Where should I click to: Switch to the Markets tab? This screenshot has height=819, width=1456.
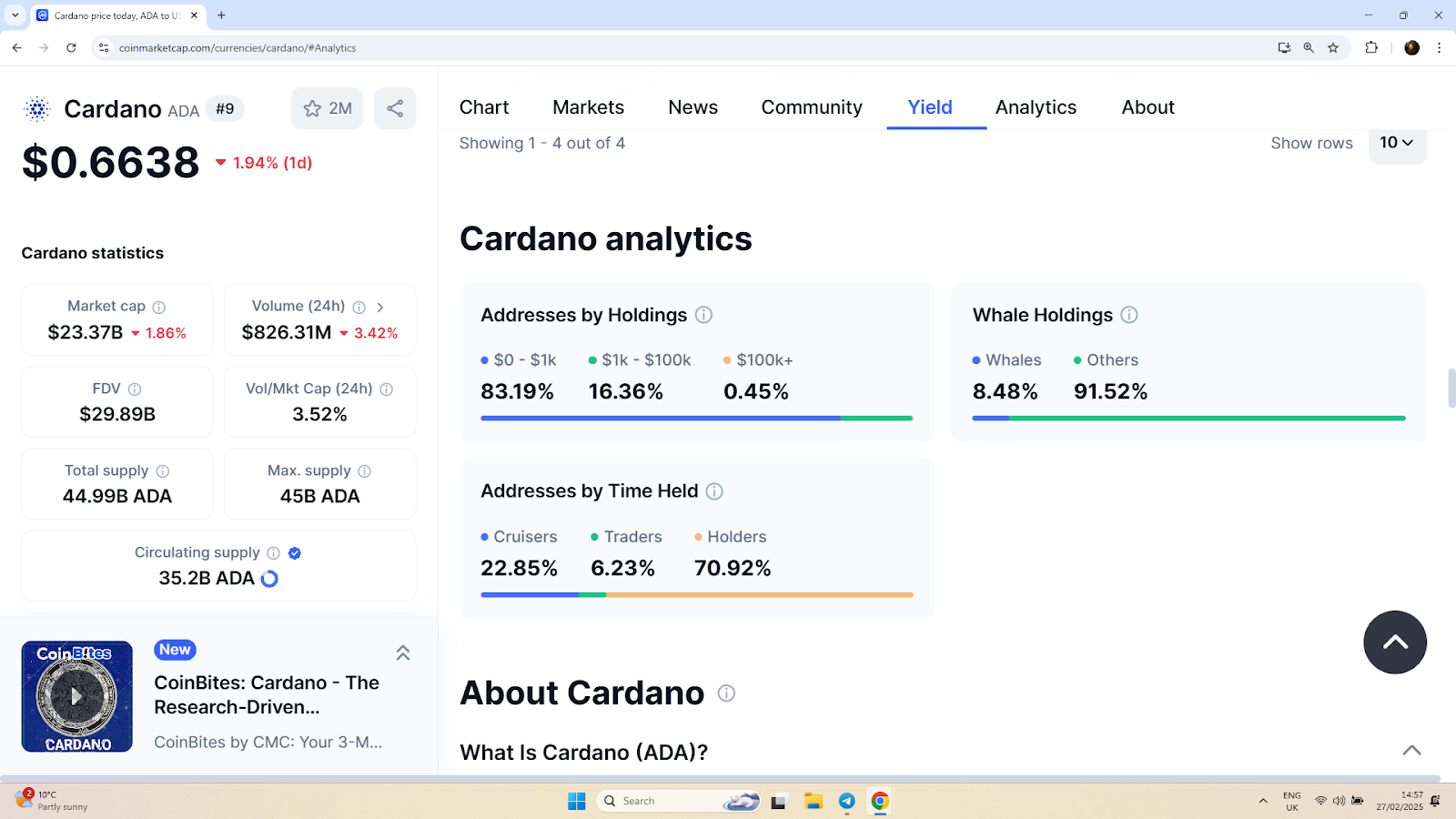[x=589, y=107]
